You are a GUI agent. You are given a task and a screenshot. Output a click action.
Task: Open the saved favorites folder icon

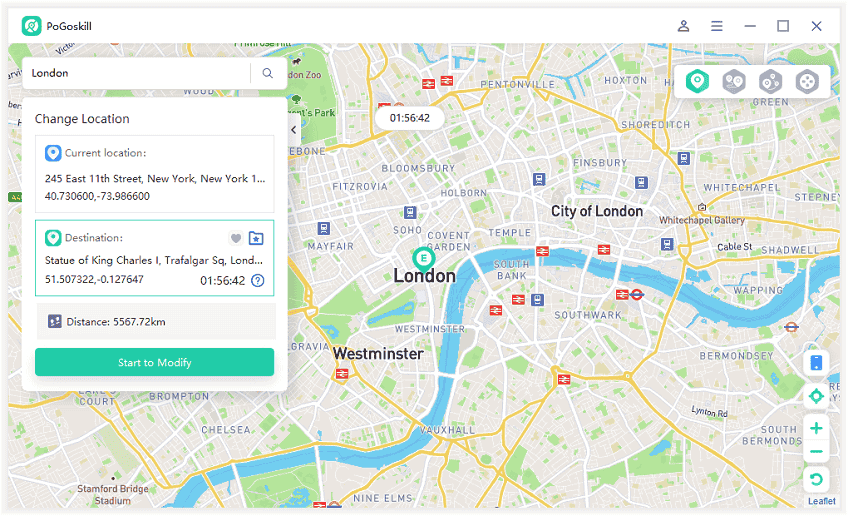click(256, 238)
